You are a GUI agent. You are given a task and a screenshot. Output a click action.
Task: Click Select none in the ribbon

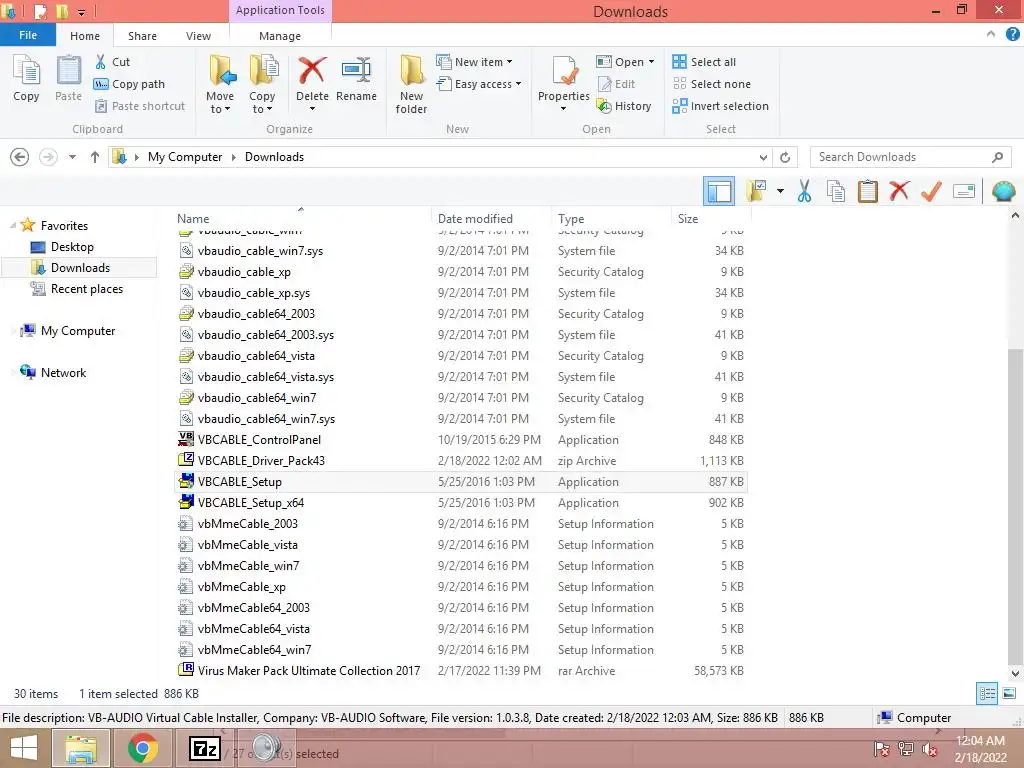tap(711, 84)
